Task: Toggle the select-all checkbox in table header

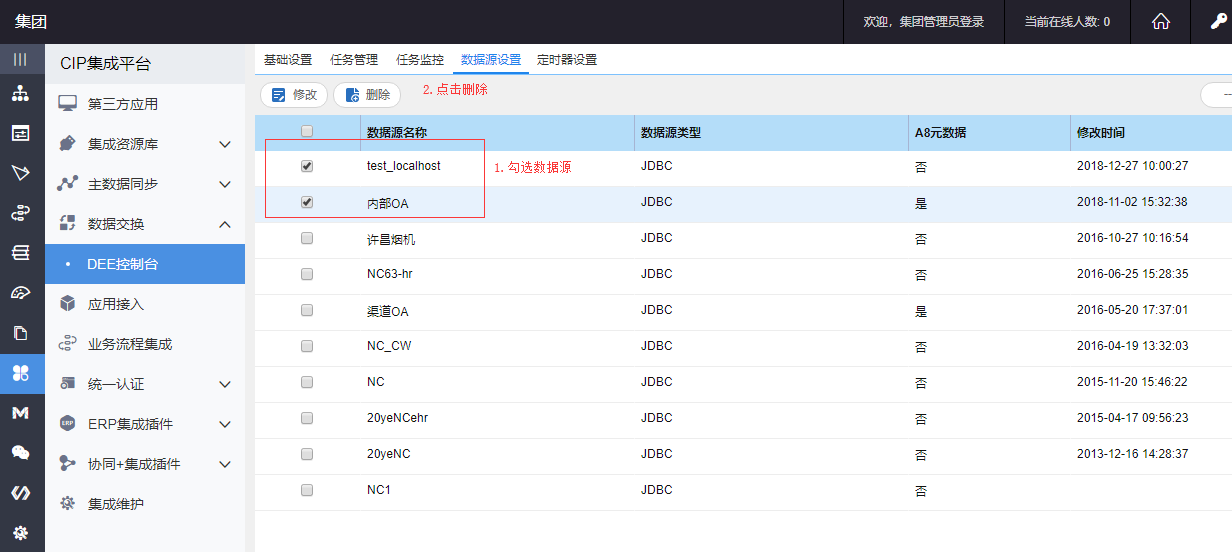Action: [x=307, y=131]
